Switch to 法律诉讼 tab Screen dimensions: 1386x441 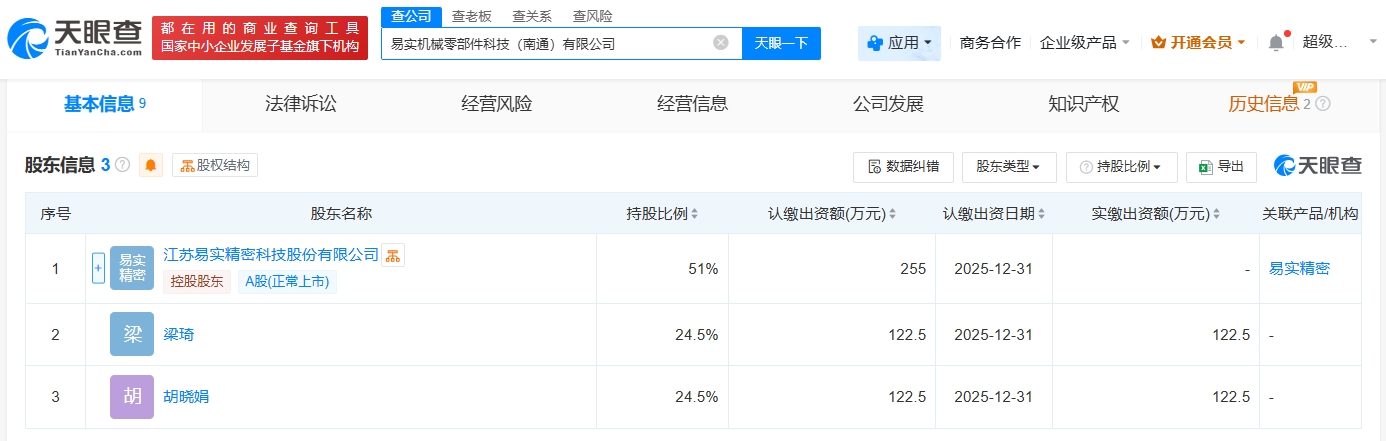coord(301,104)
